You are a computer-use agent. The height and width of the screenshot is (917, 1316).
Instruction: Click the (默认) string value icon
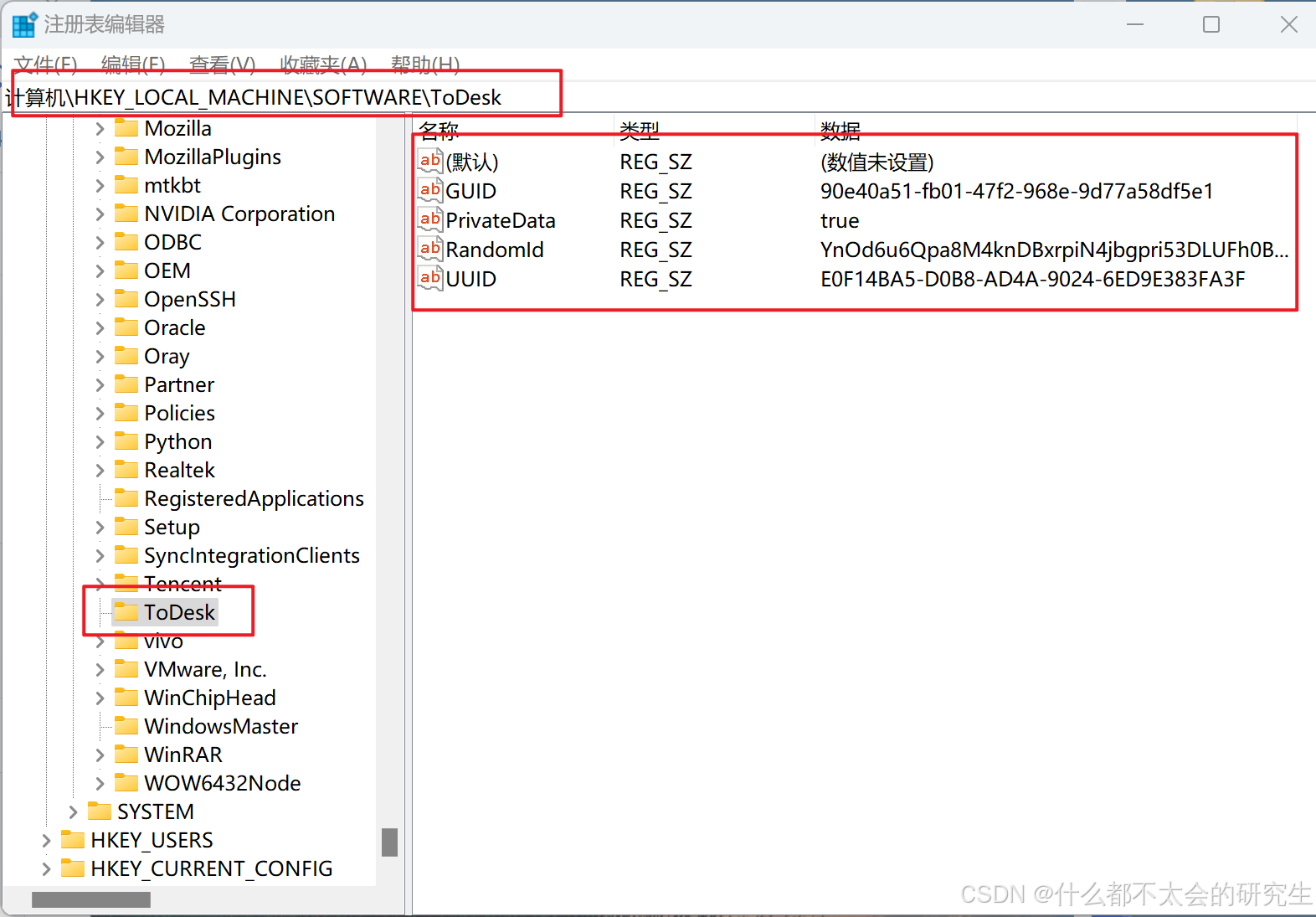click(430, 161)
